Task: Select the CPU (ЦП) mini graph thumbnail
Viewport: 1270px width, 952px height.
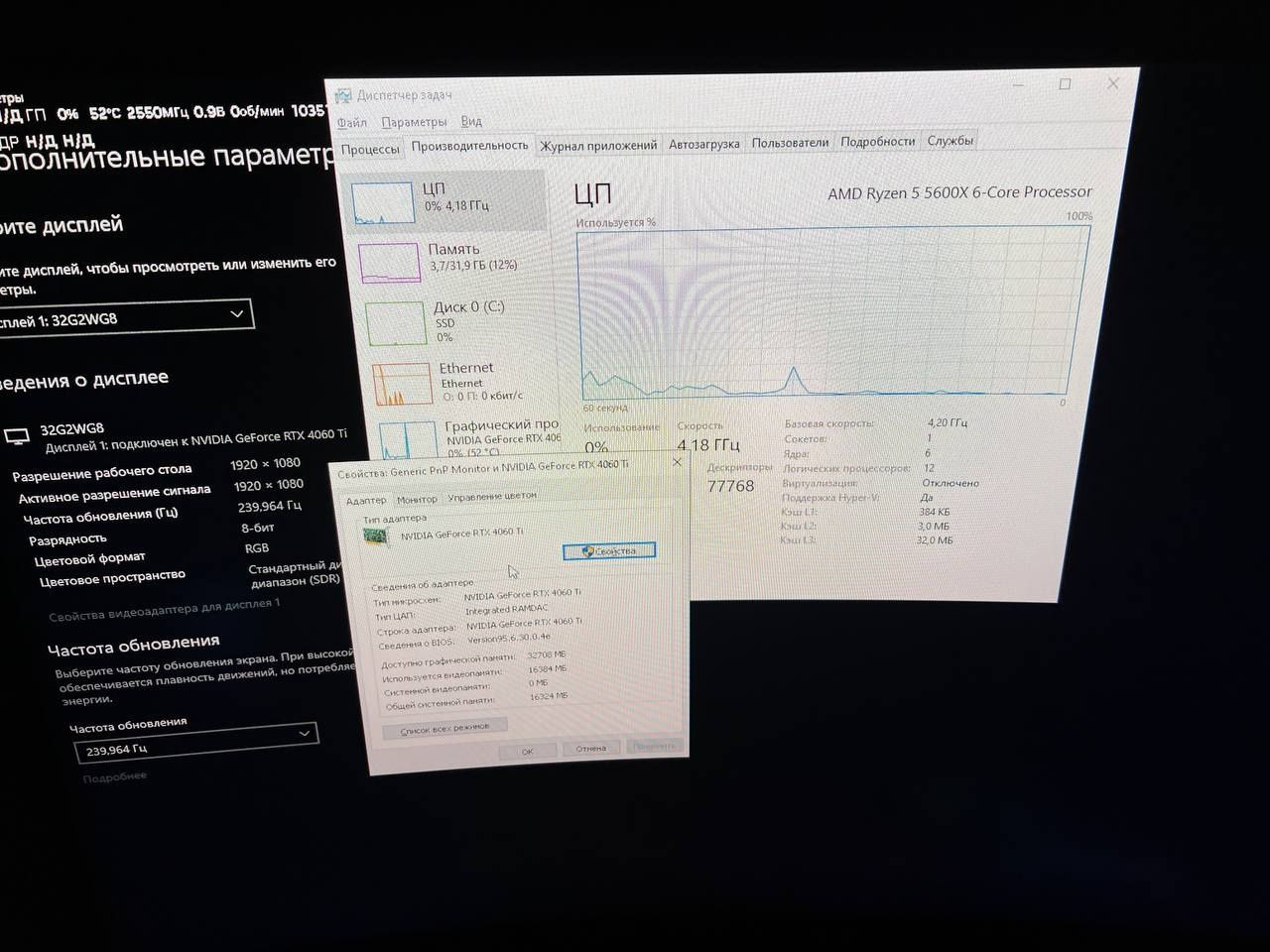Action: pos(383,201)
